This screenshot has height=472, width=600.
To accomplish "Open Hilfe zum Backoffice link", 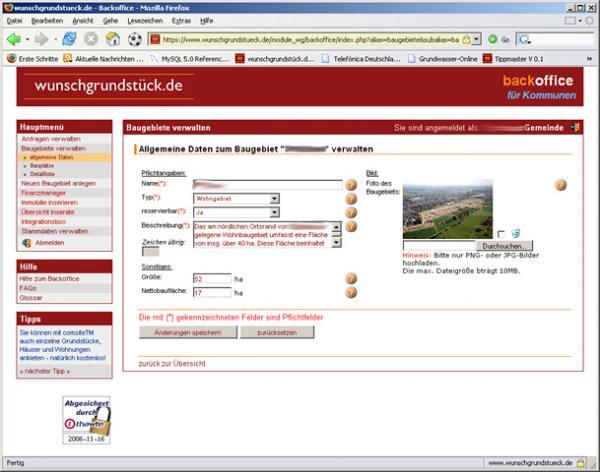I will click(49, 279).
